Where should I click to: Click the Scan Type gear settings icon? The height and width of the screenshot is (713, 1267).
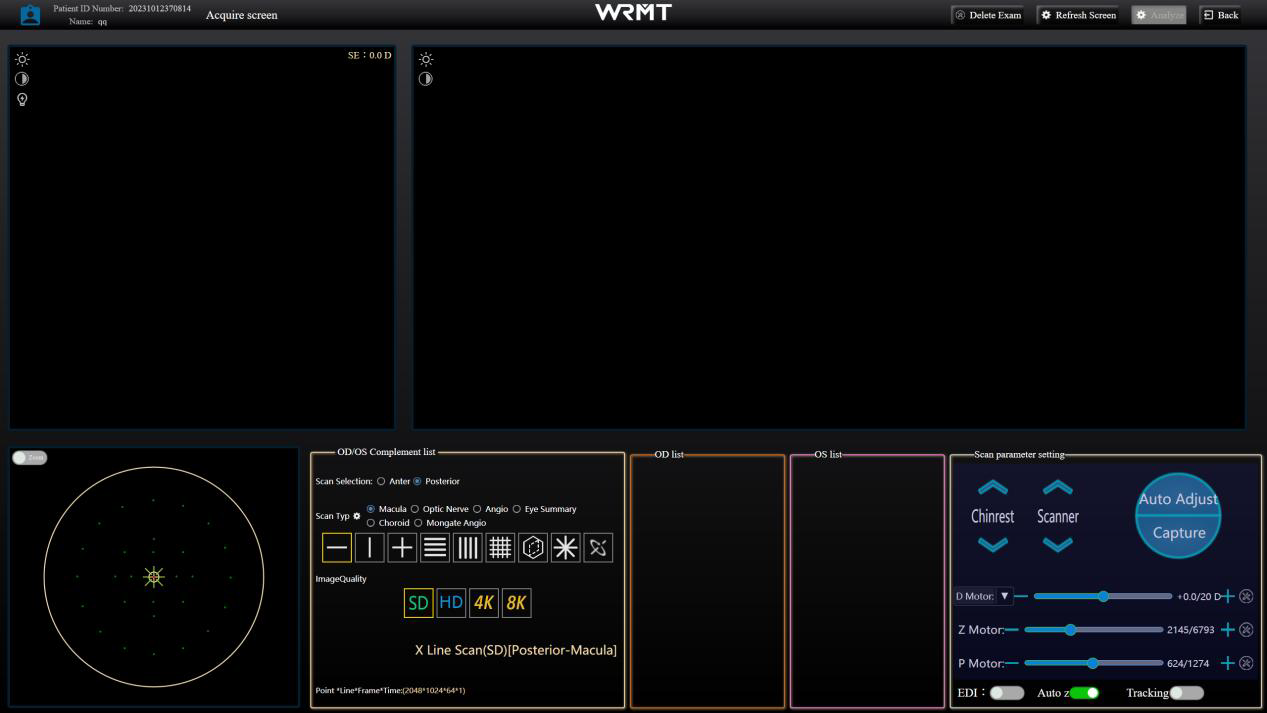click(x=357, y=516)
